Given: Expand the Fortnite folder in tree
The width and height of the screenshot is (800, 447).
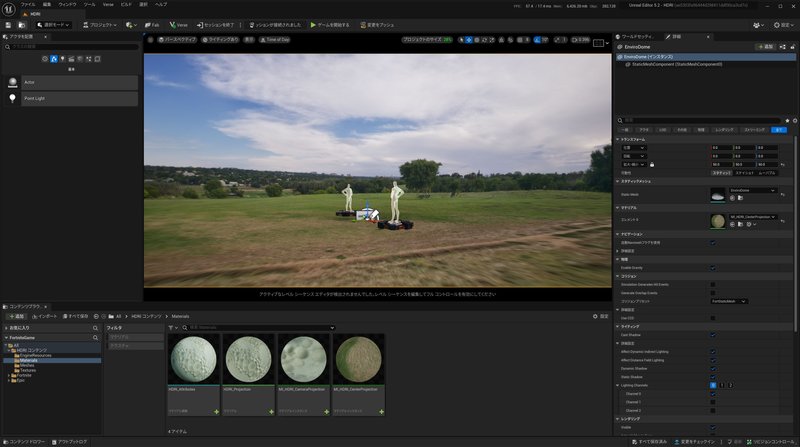Looking at the screenshot, I should tap(11, 375).
